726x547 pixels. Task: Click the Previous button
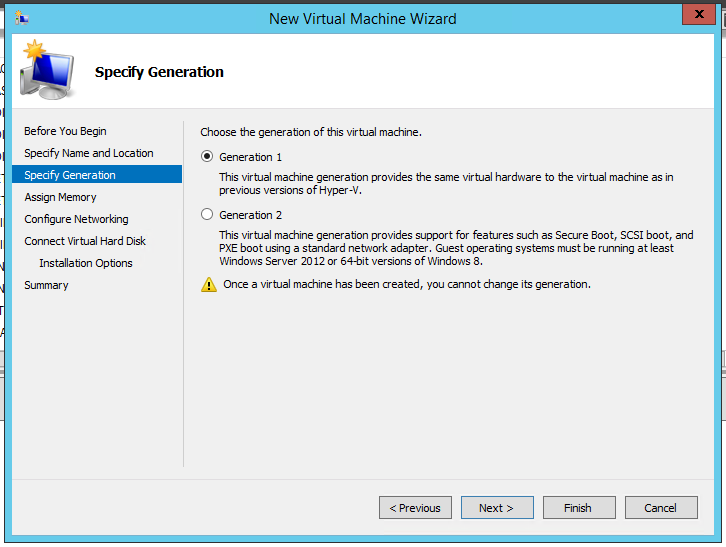415,508
